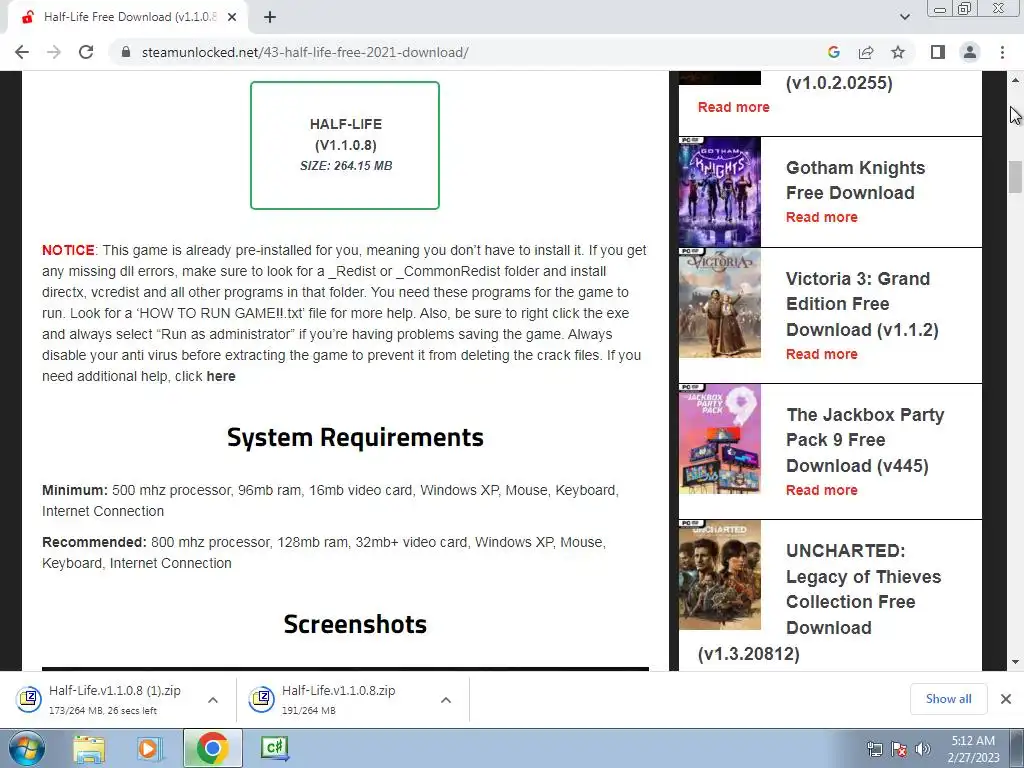Click the forward navigation arrow
This screenshot has height=768, width=1024.
(x=54, y=52)
